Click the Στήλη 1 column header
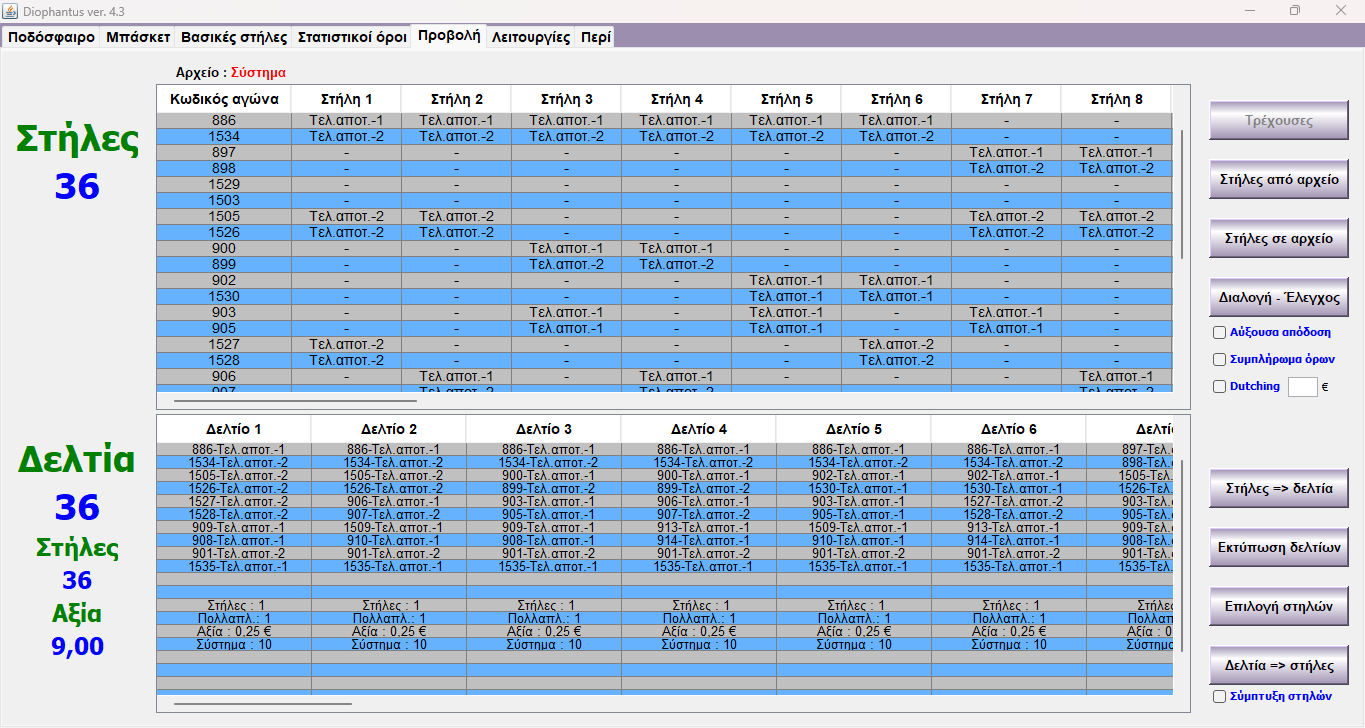This screenshot has width=1365, height=728. [347, 99]
